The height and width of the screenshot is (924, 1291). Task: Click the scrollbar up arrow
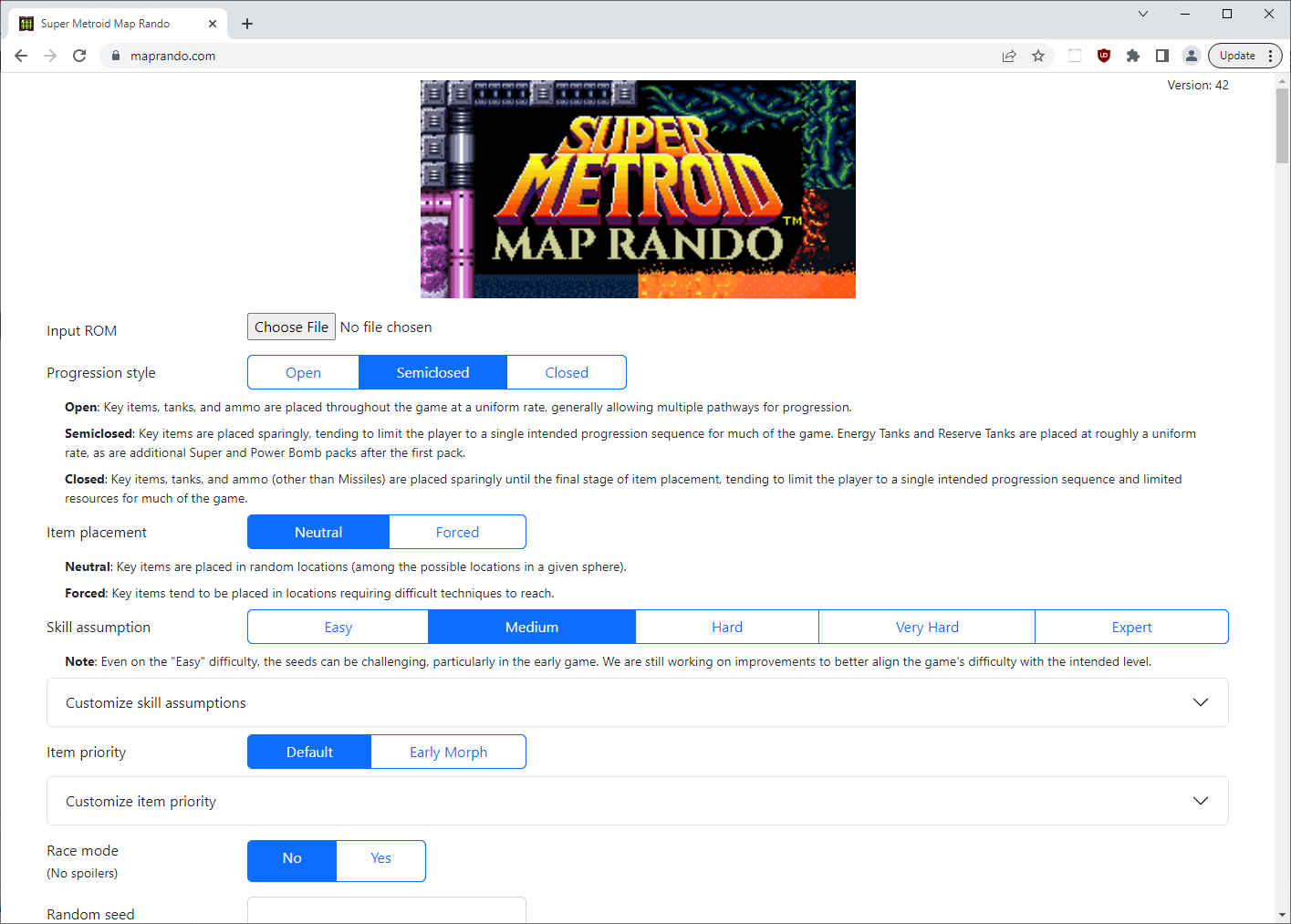1282,81
